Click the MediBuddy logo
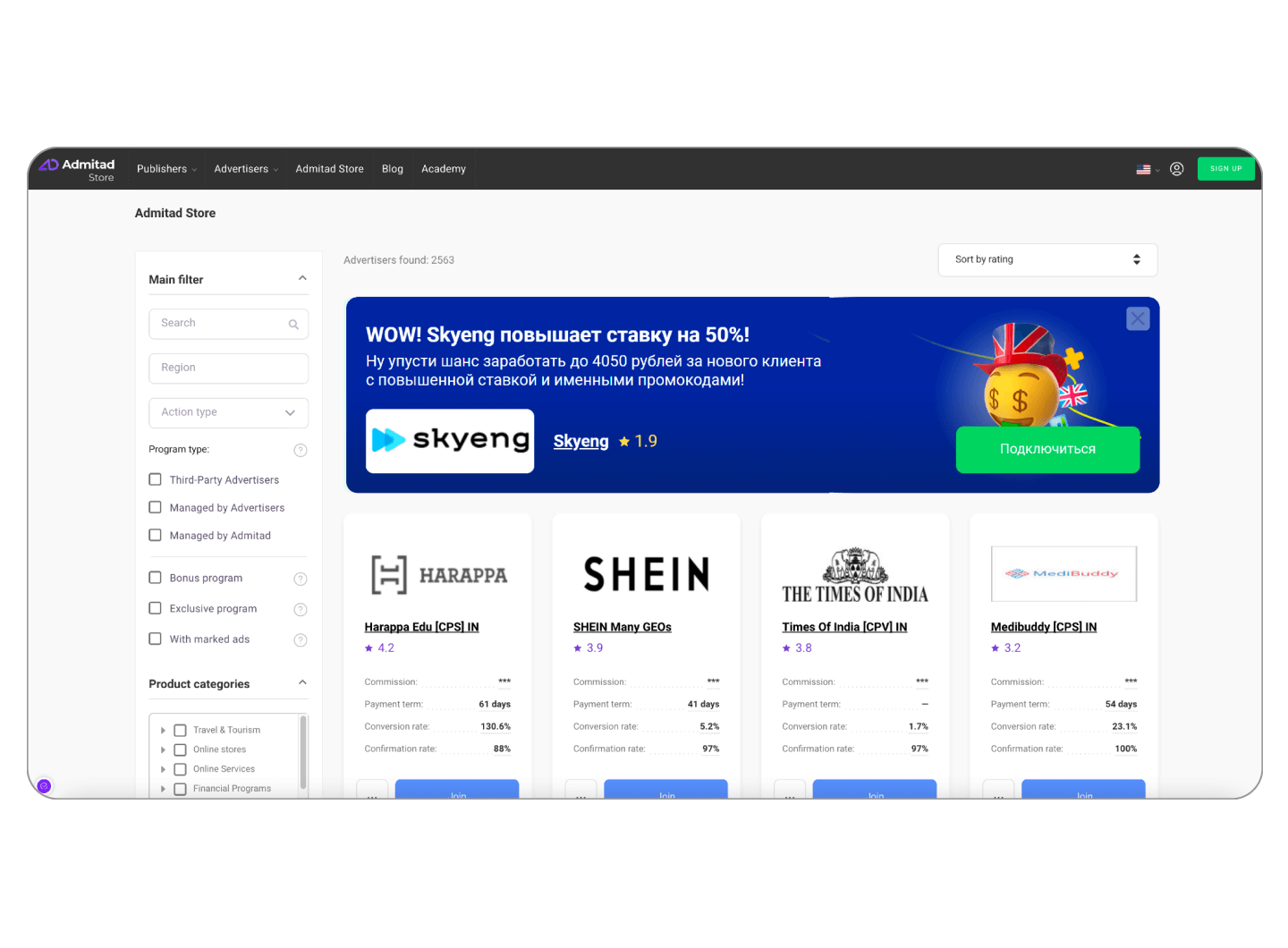The height and width of the screenshot is (948, 1288). click(1063, 574)
